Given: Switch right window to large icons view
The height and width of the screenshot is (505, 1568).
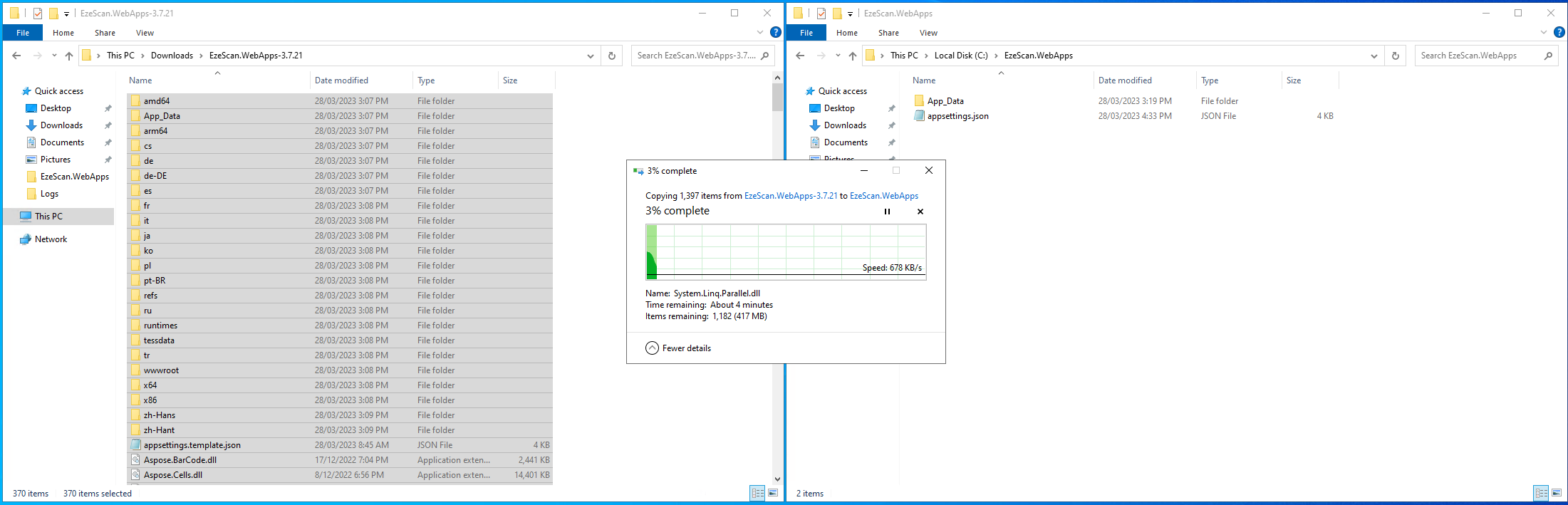Looking at the screenshot, I should click(x=1557, y=493).
